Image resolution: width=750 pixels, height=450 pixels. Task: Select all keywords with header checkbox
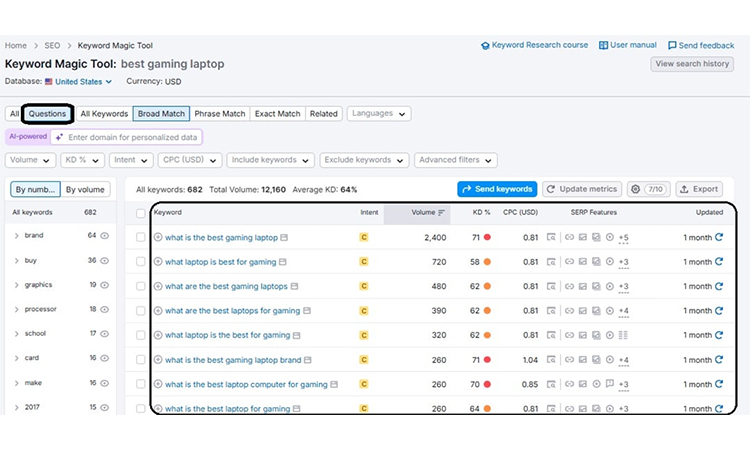click(x=141, y=213)
